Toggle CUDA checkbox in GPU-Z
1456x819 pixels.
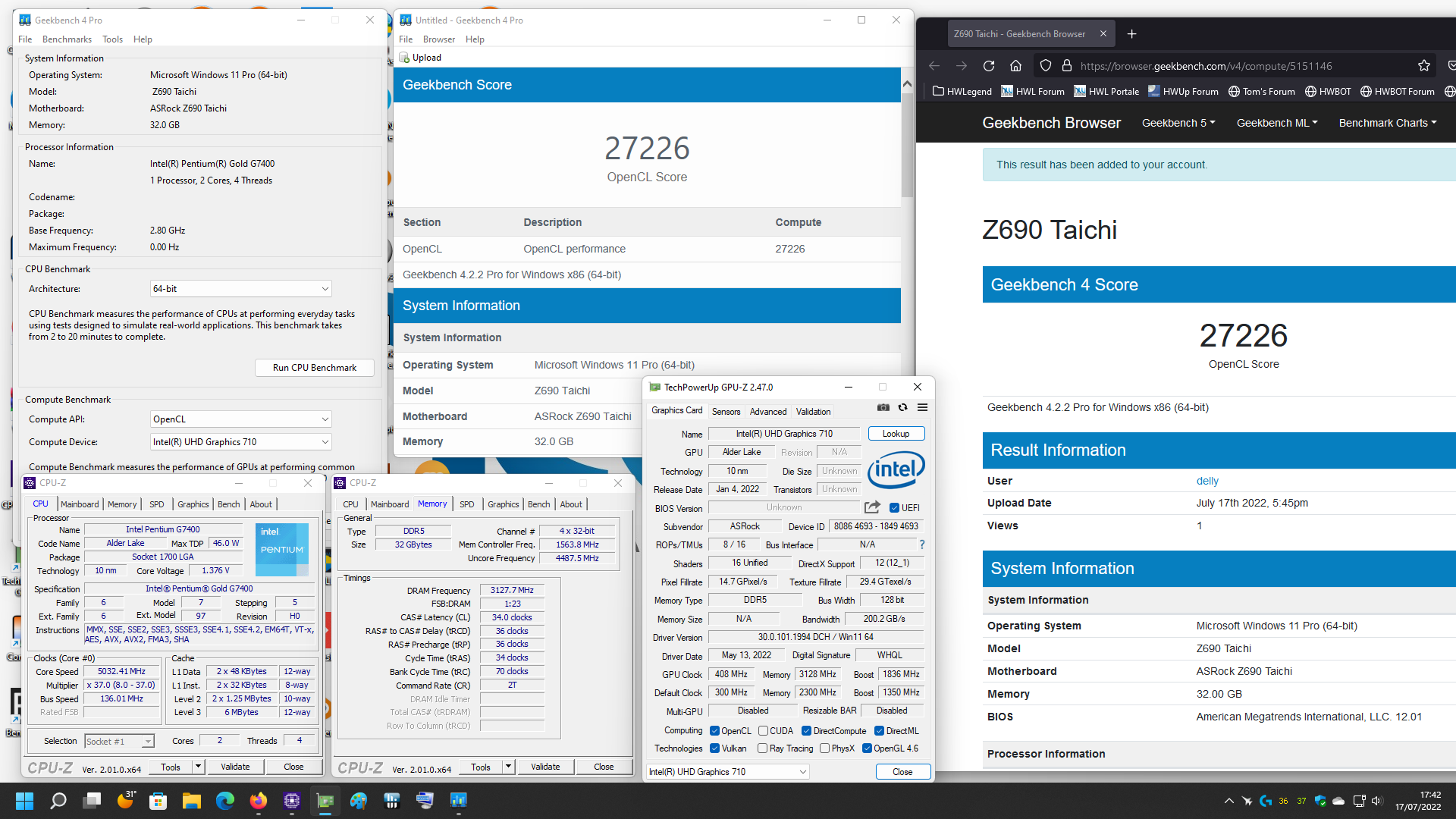[x=763, y=731]
